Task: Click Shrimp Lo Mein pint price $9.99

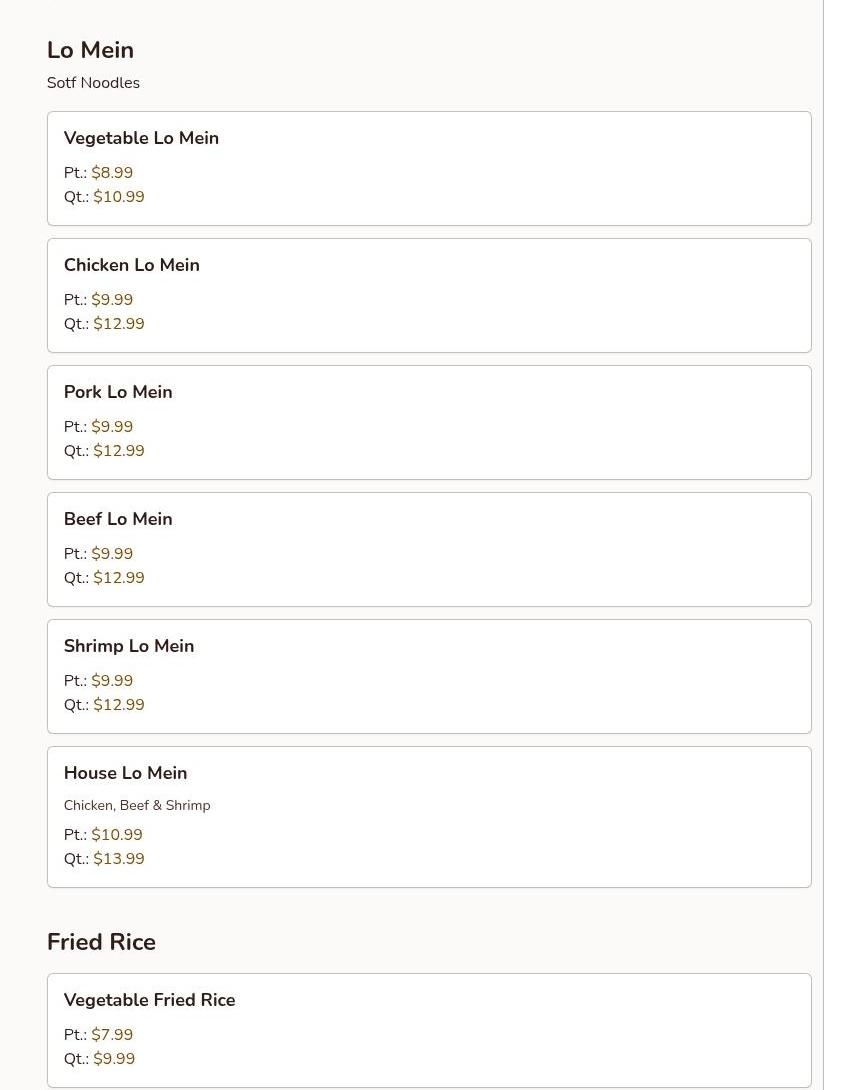Action: (112, 681)
